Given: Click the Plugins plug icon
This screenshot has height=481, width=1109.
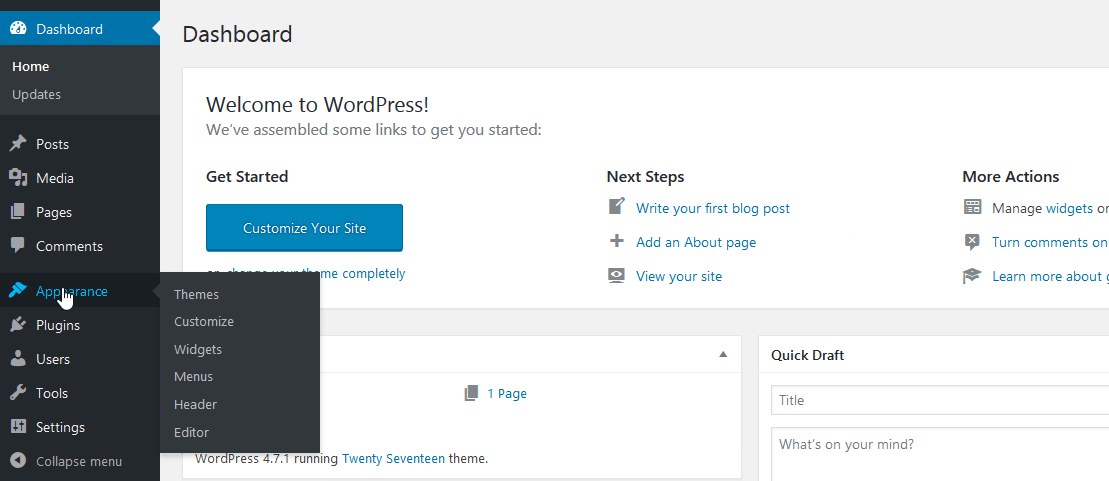Looking at the screenshot, I should (x=18, y=325).
